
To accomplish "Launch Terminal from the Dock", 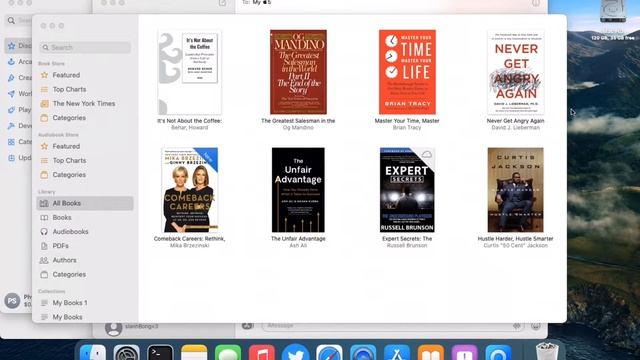I will point(160,352).
